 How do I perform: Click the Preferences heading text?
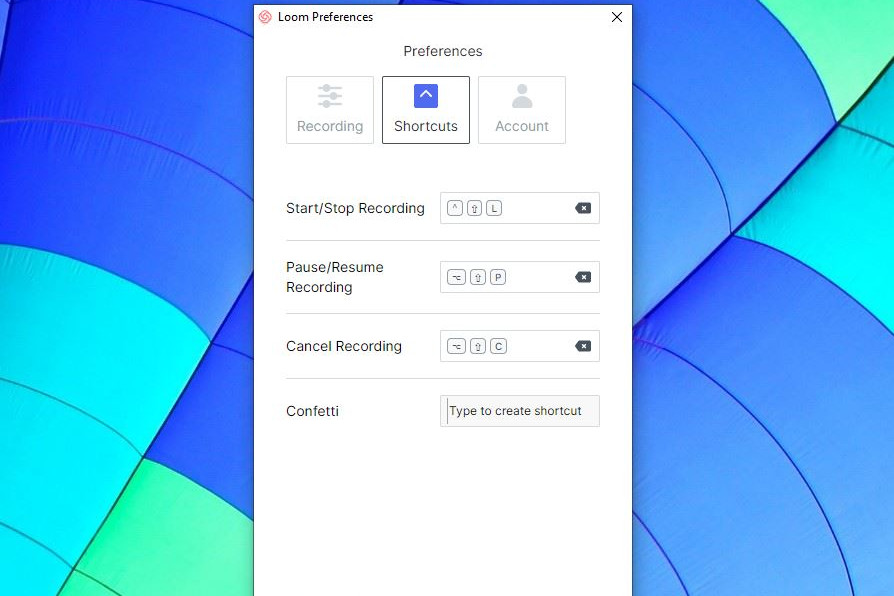coord(443,51)
